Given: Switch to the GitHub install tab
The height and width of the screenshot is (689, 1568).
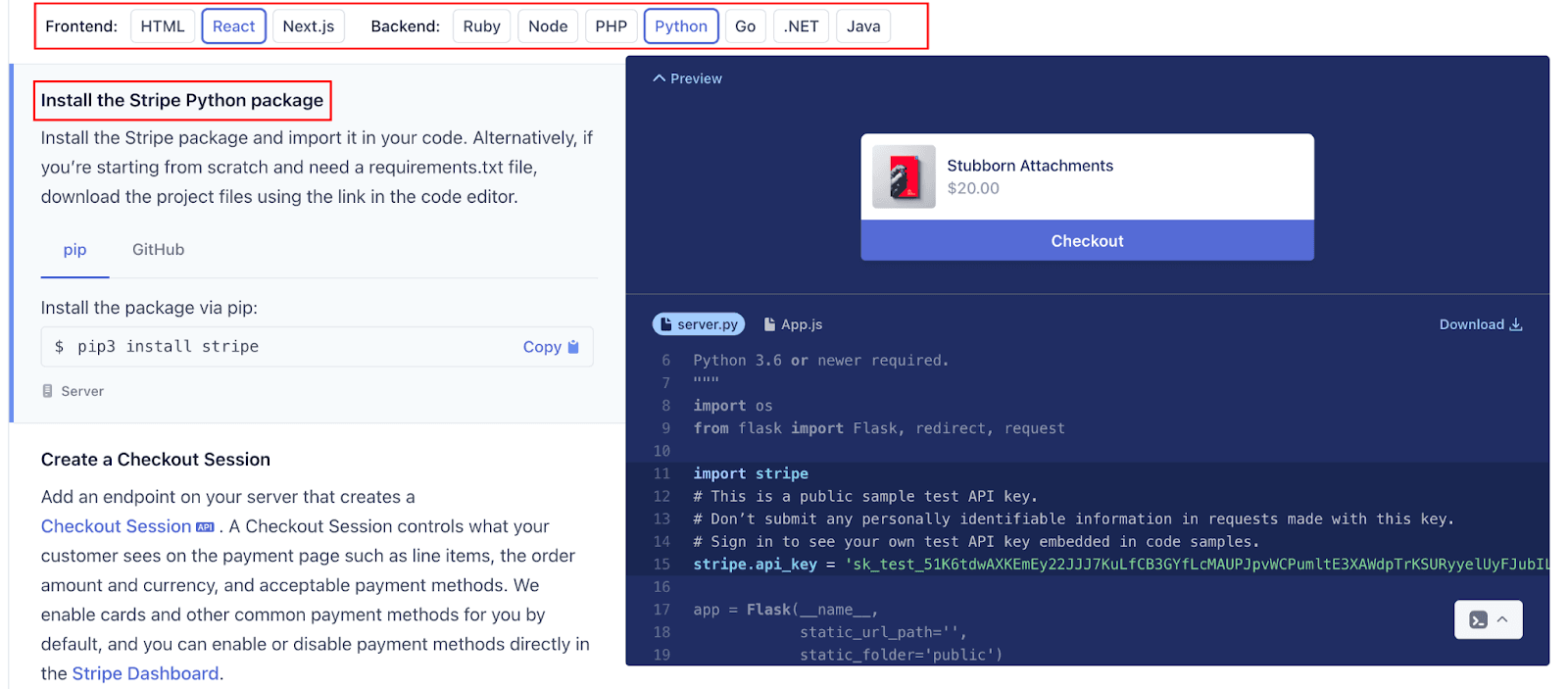Looking at the screenshot, I should click(x=158, y=250).
